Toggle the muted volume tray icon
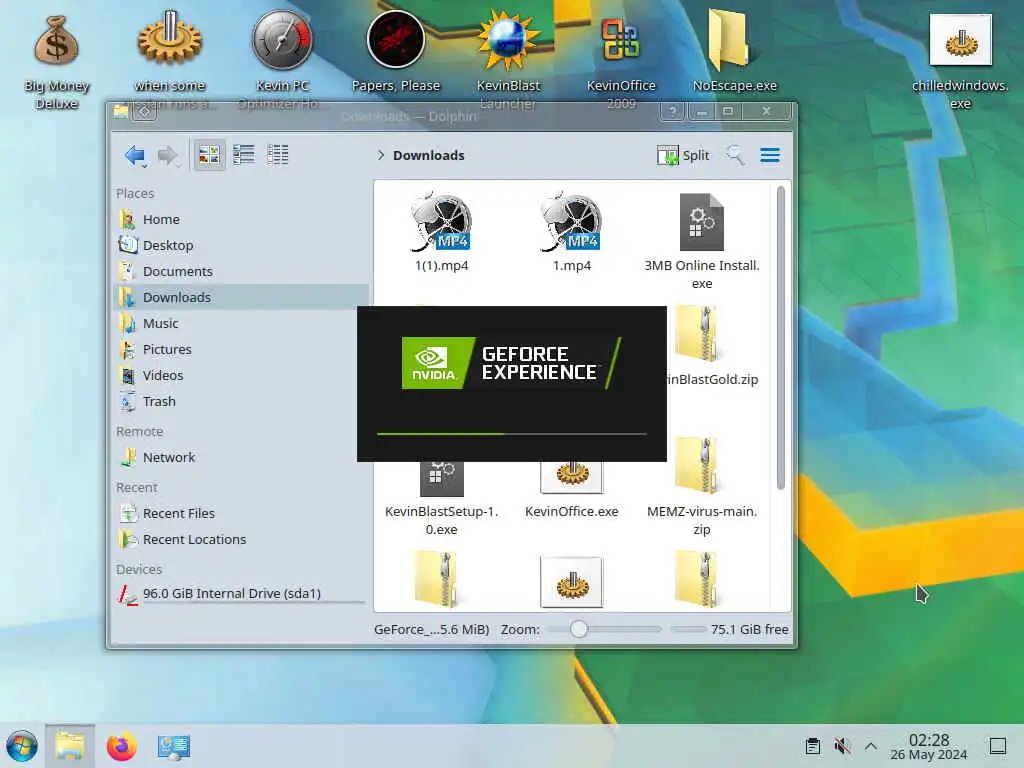The height and width of the screenshot is (768, 1024). [842, 746]
